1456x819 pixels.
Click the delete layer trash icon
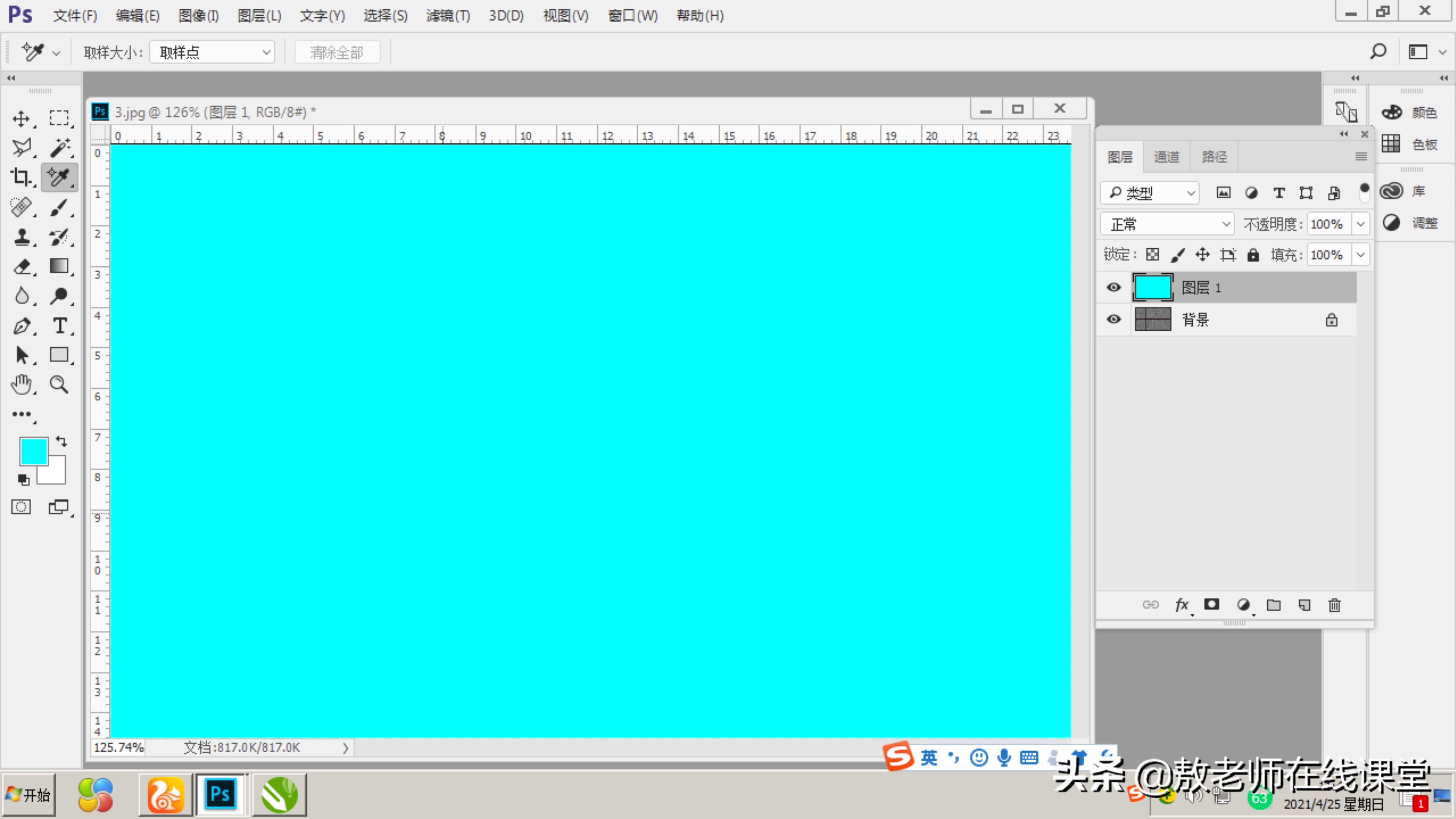click(1335, 605)
